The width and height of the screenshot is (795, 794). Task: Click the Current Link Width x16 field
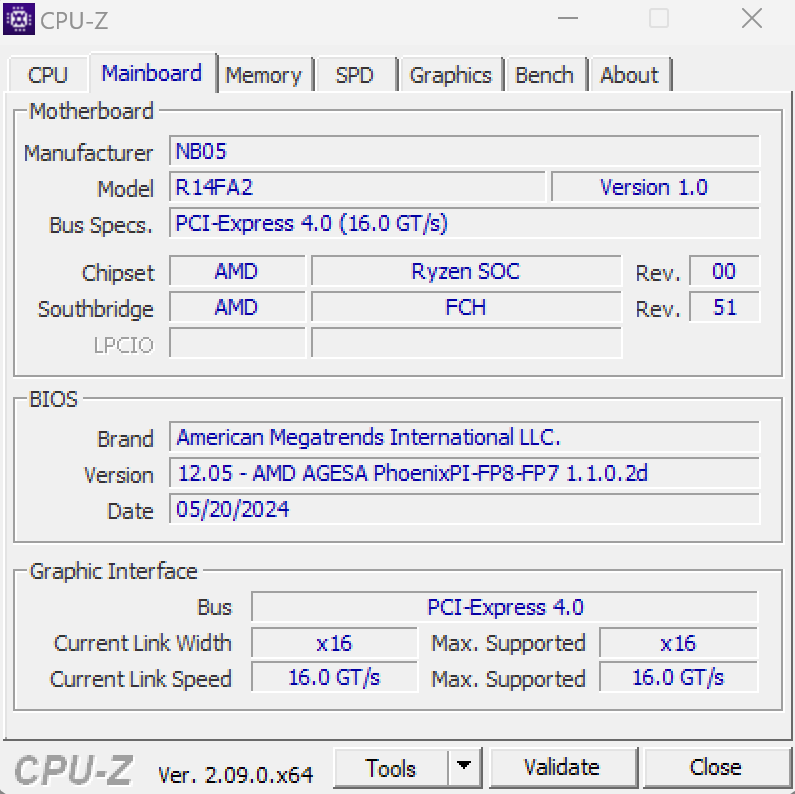coord(334,643)
